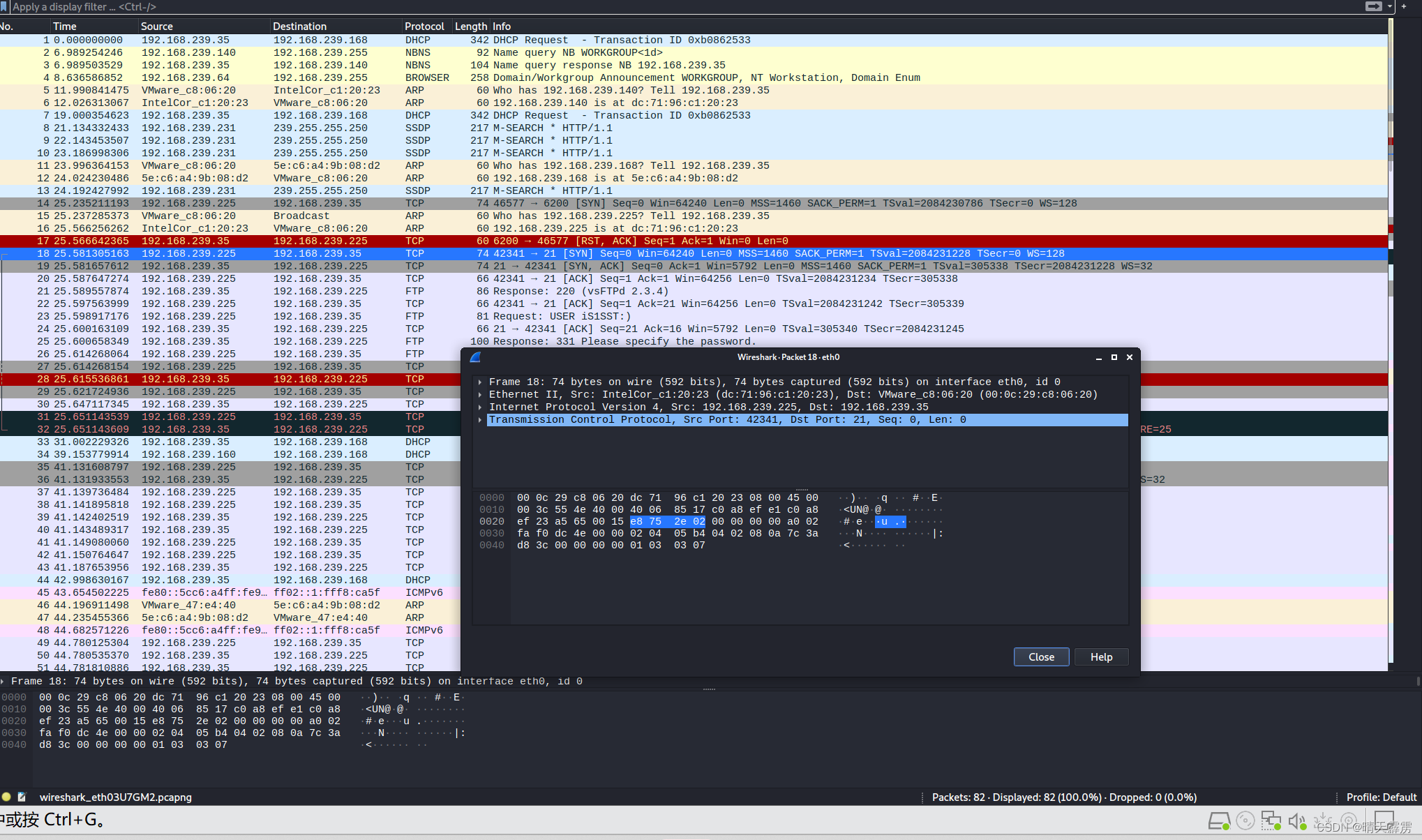
Task: Select packet 19 SYN, ACK row
Action: click(x=694, y=266)
